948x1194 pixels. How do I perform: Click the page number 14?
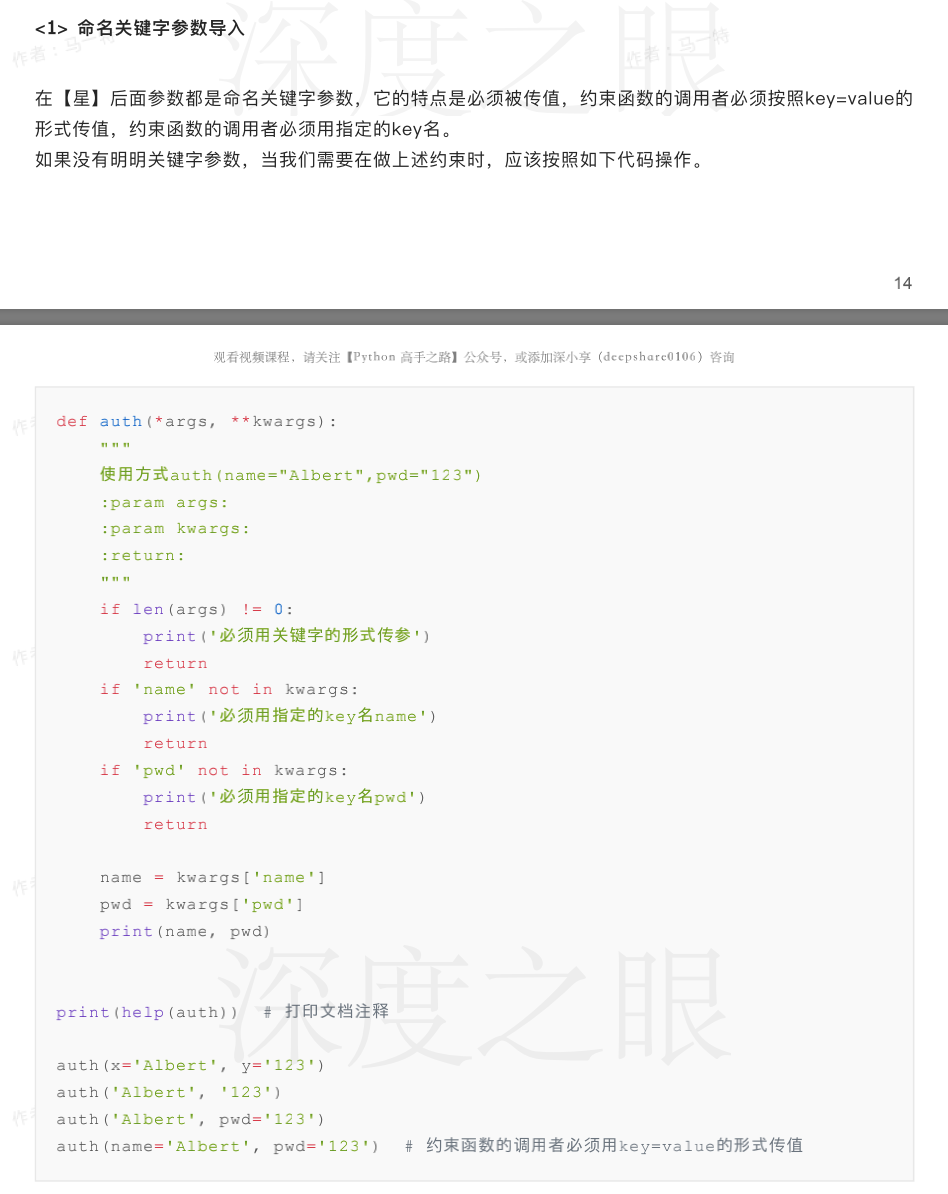(x=902, y=283)
